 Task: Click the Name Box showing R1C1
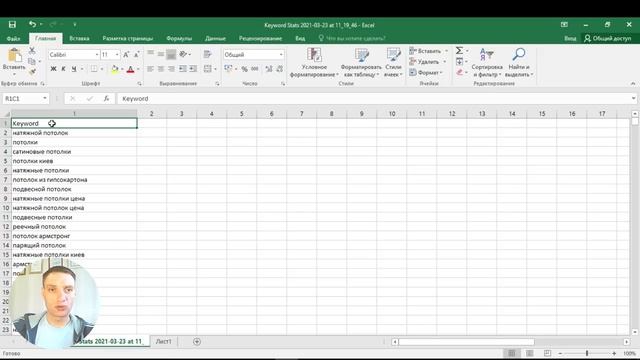coord(25,99)
